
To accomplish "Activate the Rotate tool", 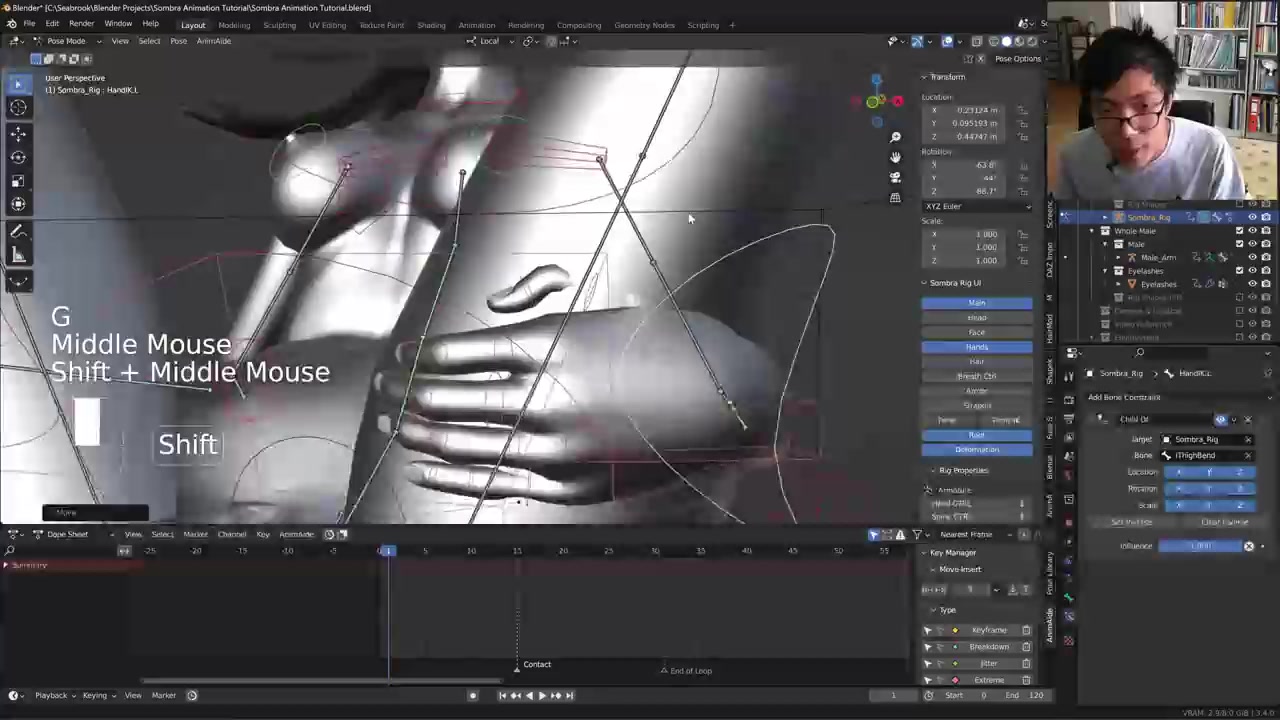I will coord(18,157).
